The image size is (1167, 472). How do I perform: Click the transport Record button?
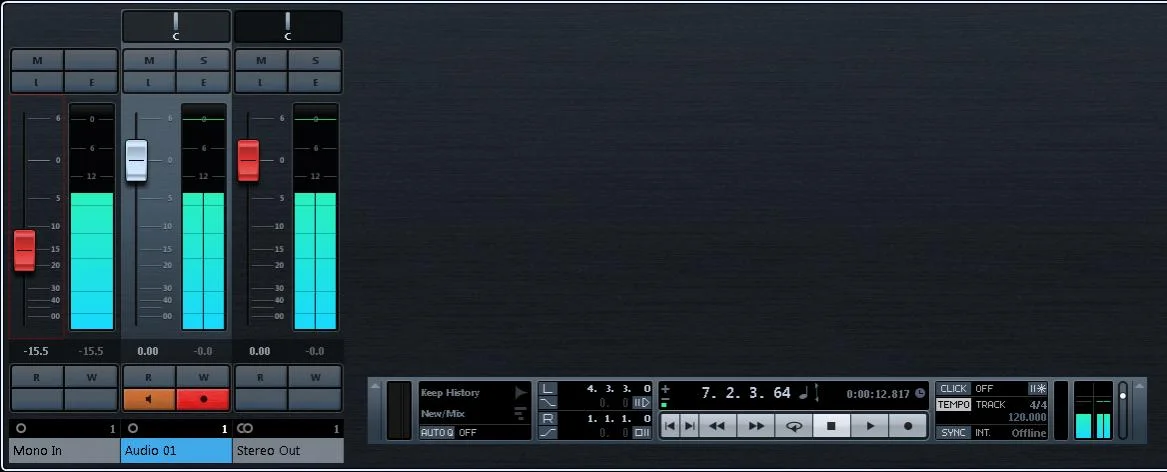click(x=908, y=426)
